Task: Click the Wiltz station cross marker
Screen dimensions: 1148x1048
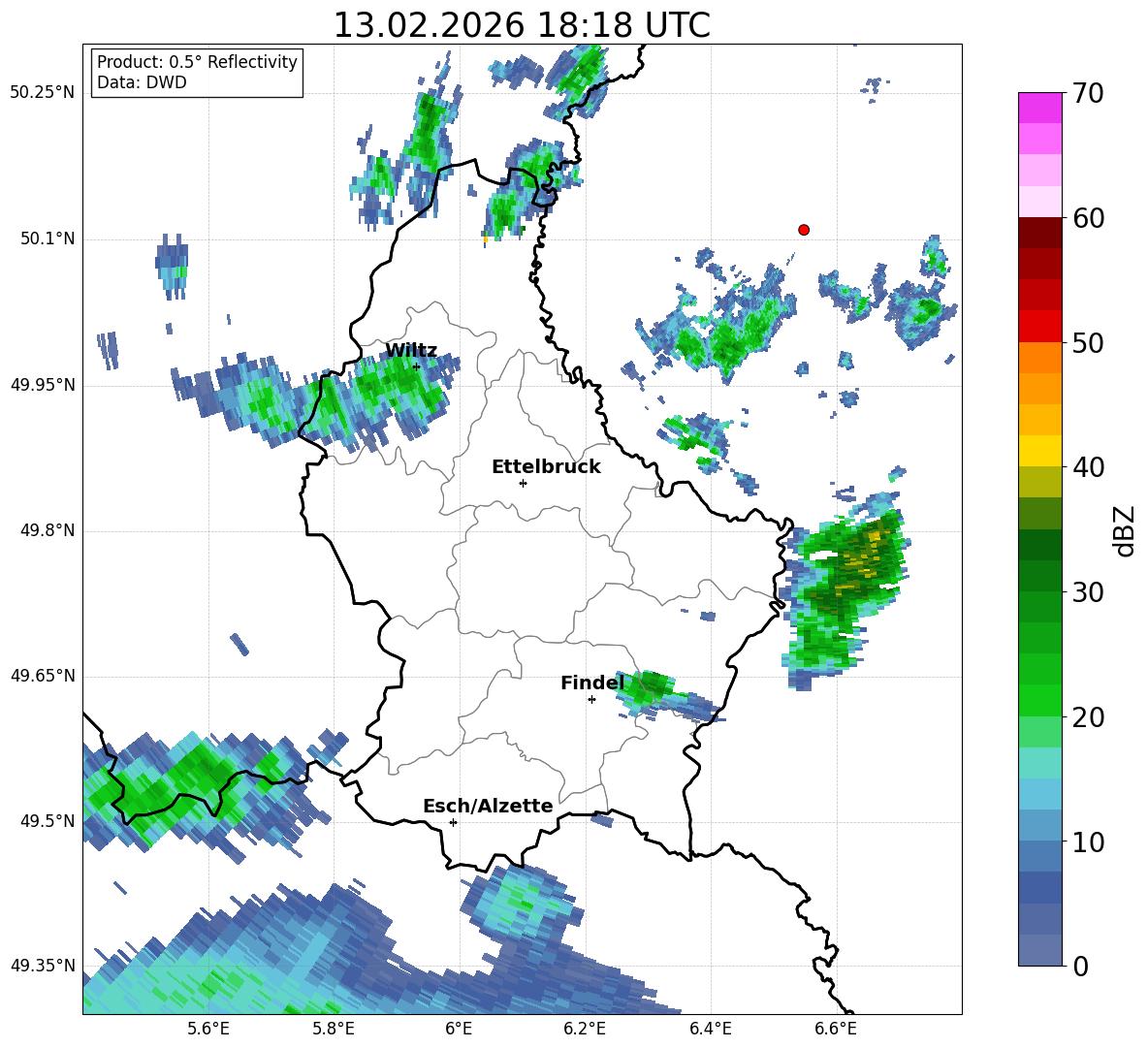Action: 417,366
